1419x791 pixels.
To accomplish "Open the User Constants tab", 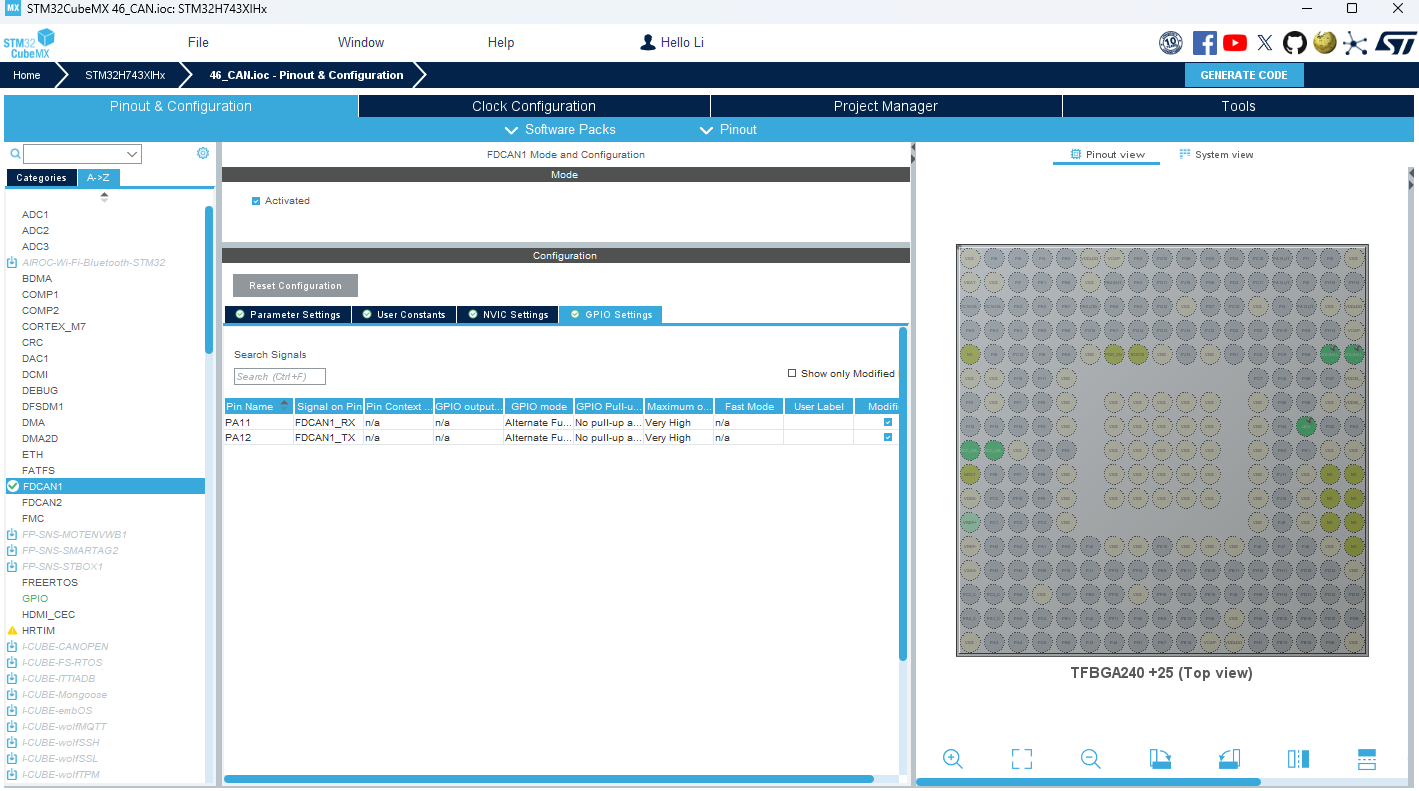I will coord(403,314).
